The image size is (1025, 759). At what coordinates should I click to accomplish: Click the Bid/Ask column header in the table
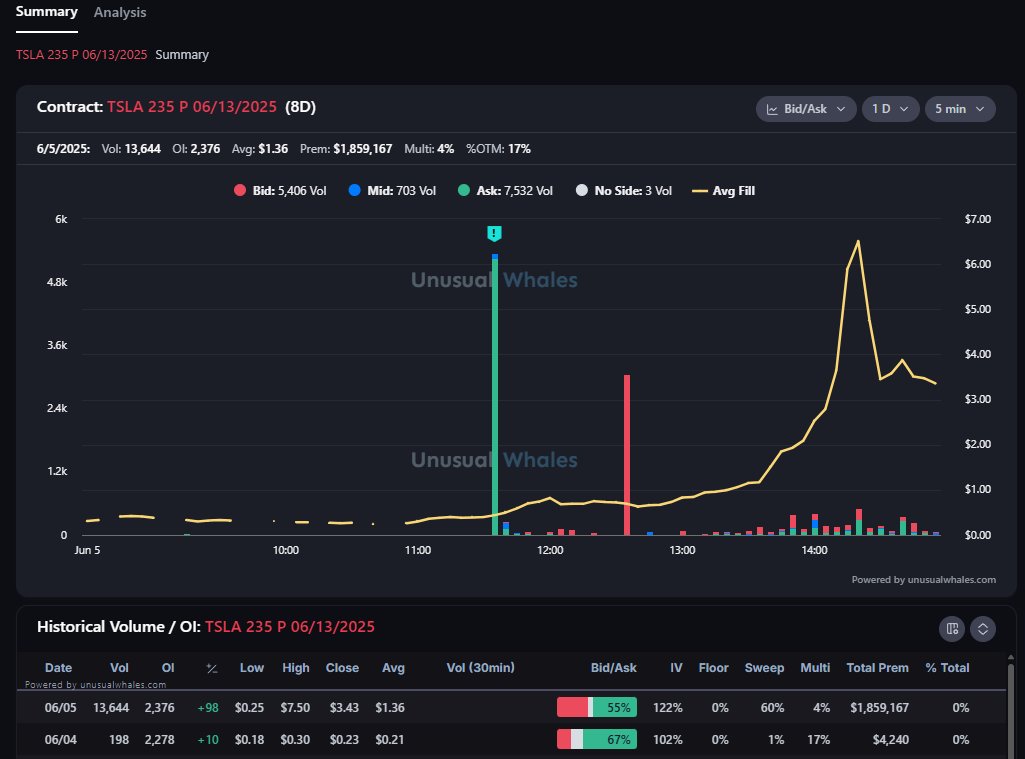click(x=614, y=667)
